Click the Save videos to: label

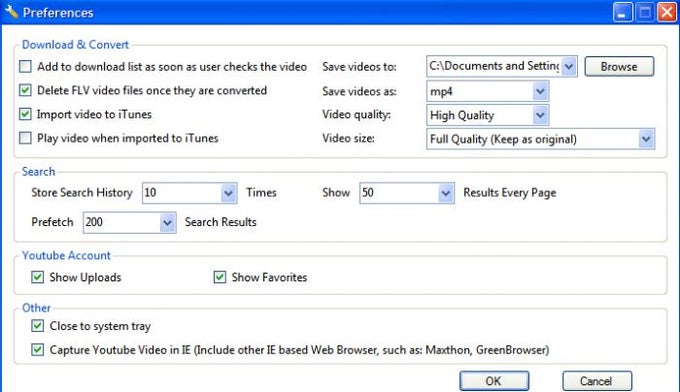click(x=359, y=67)
